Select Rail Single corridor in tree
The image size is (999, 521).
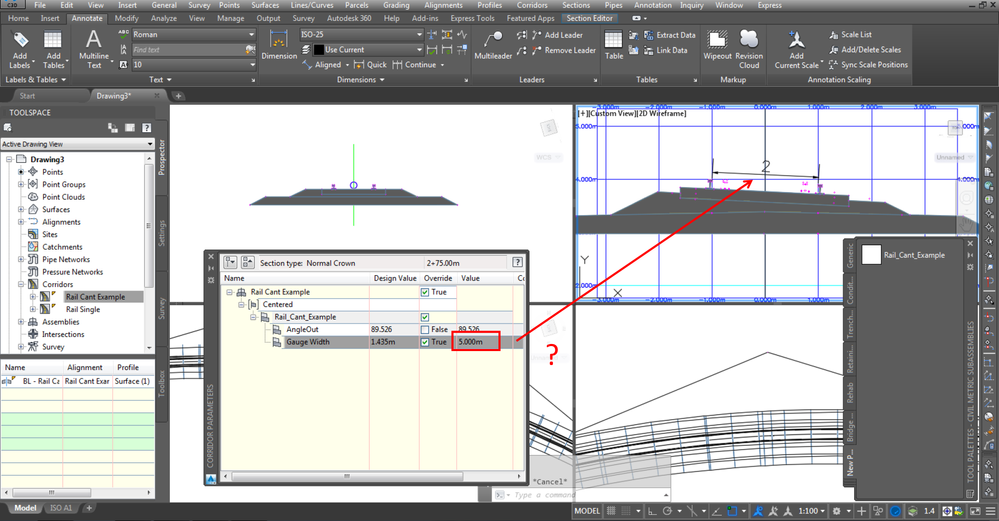click(x=83, y=309)
